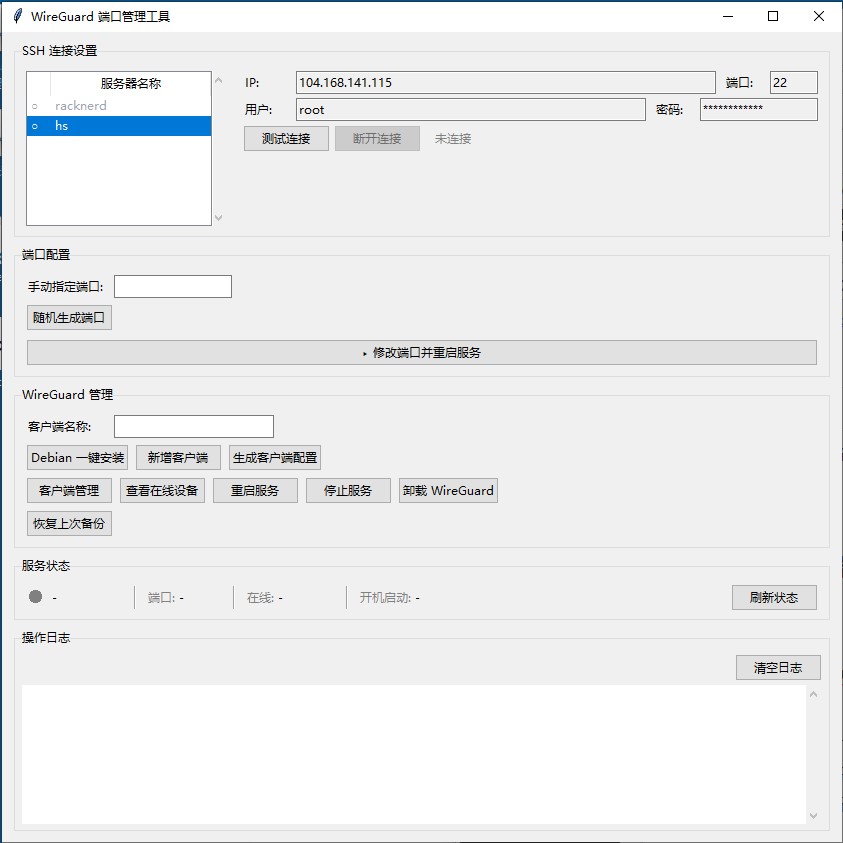The width and height of the screenshot is (843, 843).
Task: Click the 测试连接 button
Action: [286, 139]
